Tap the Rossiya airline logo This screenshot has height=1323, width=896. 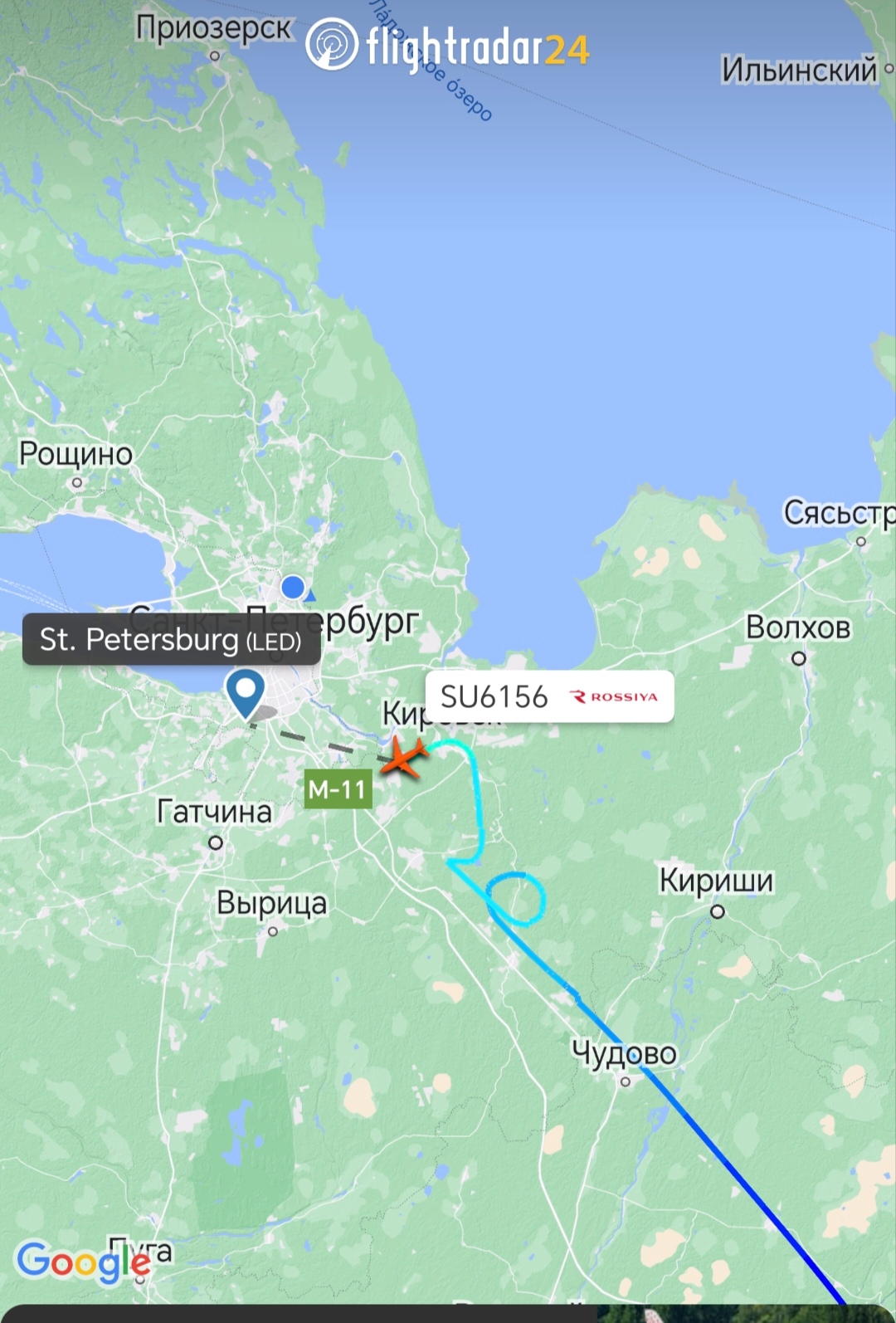coord(614,696)
